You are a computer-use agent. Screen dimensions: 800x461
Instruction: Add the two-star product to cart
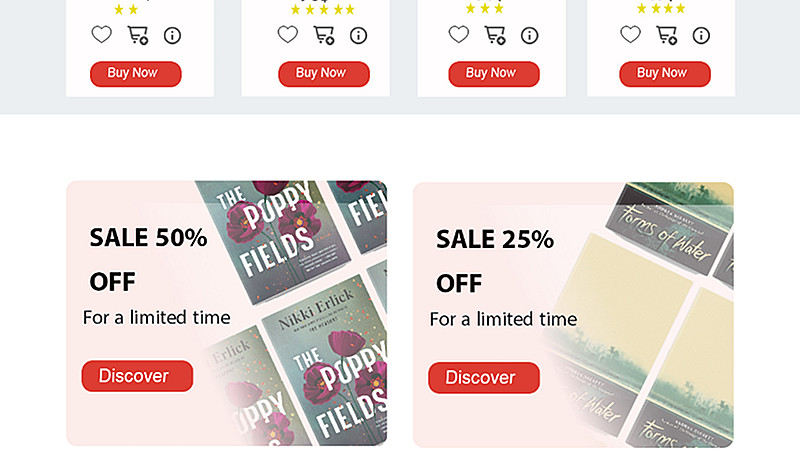click(x=138, y=36)
